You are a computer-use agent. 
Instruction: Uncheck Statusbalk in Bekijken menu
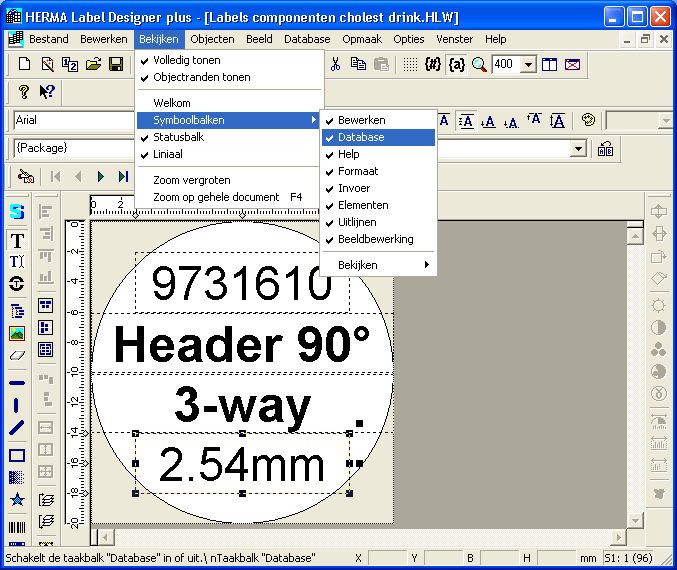coord(178,137)
